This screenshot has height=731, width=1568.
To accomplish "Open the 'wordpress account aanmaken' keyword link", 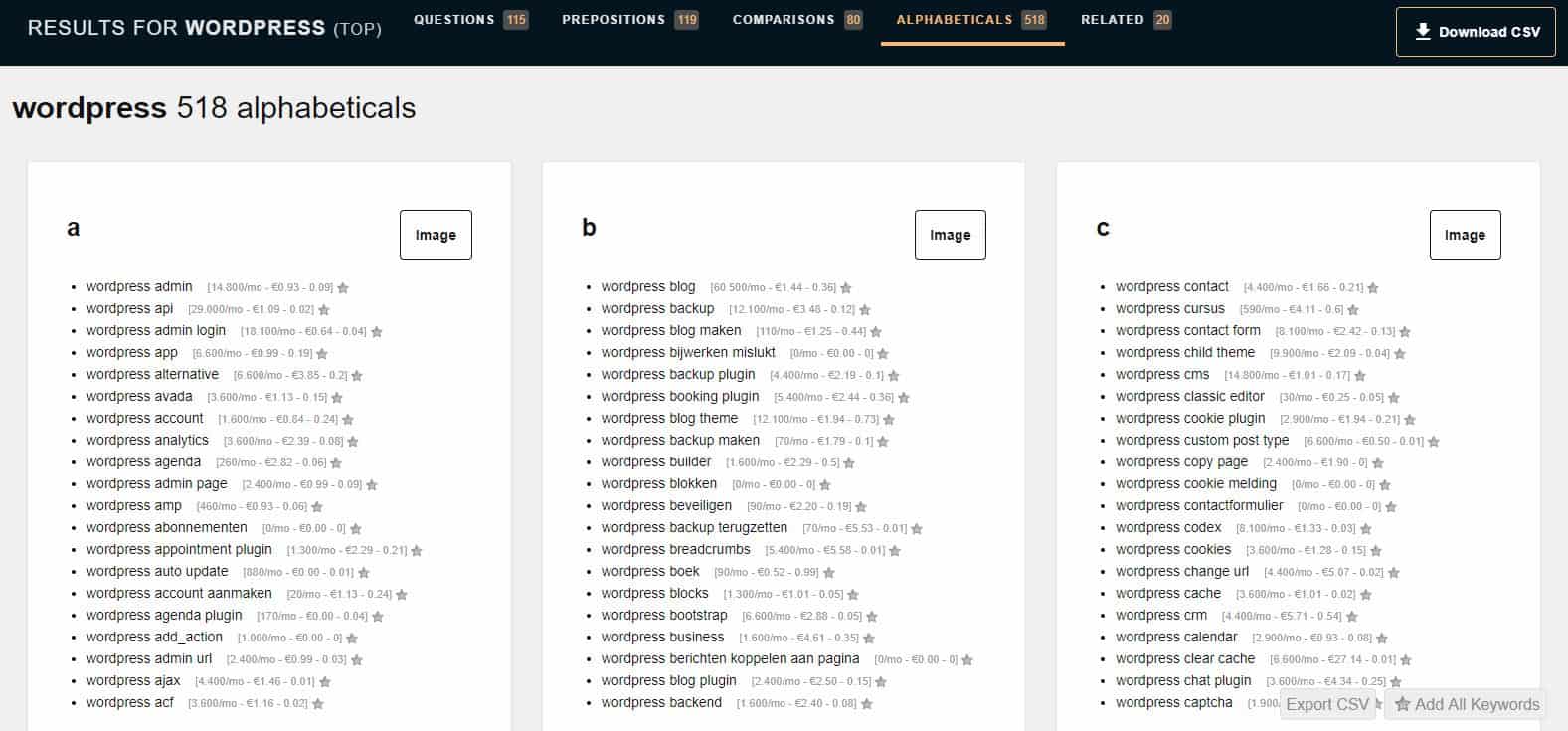I will point(179,593).
